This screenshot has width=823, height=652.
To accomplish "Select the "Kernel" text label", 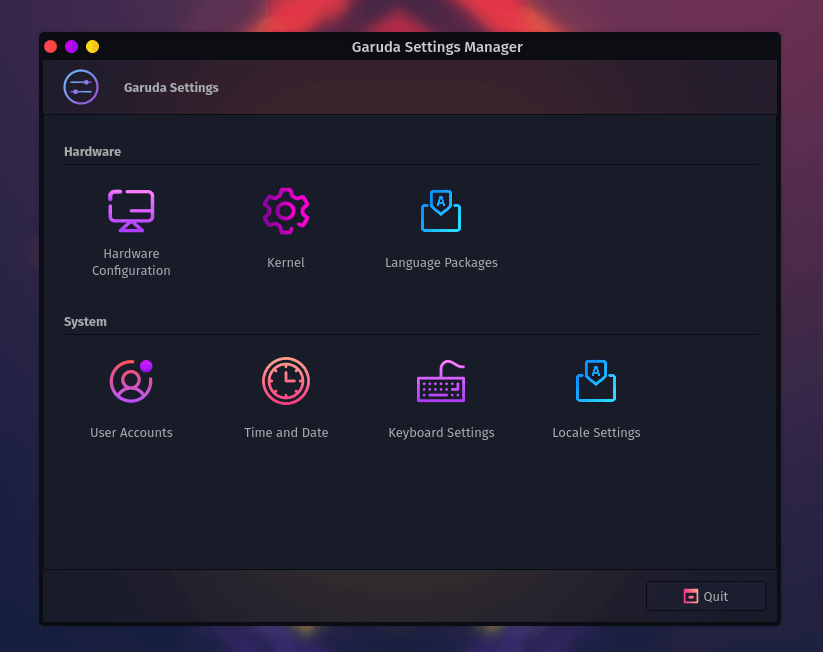I will click(286, 263).
